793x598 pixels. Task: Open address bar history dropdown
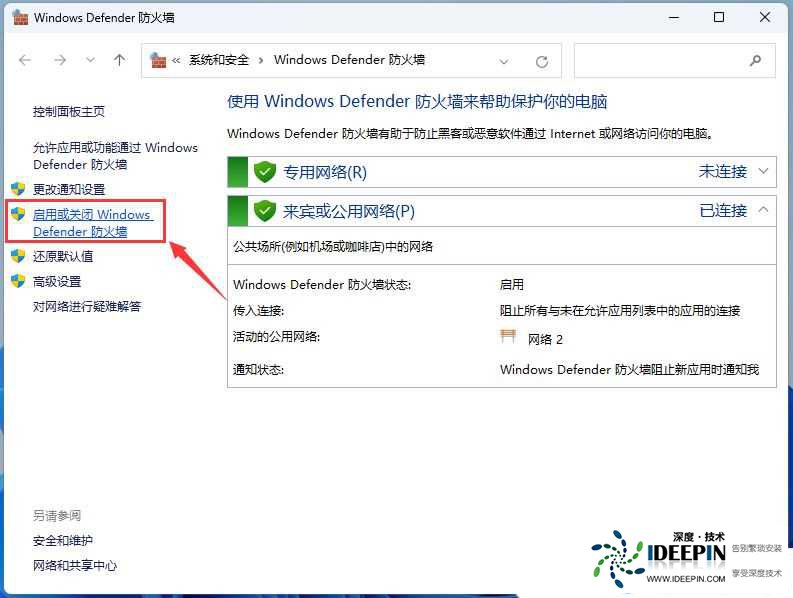pyautogui.click(x=504, y=62)
